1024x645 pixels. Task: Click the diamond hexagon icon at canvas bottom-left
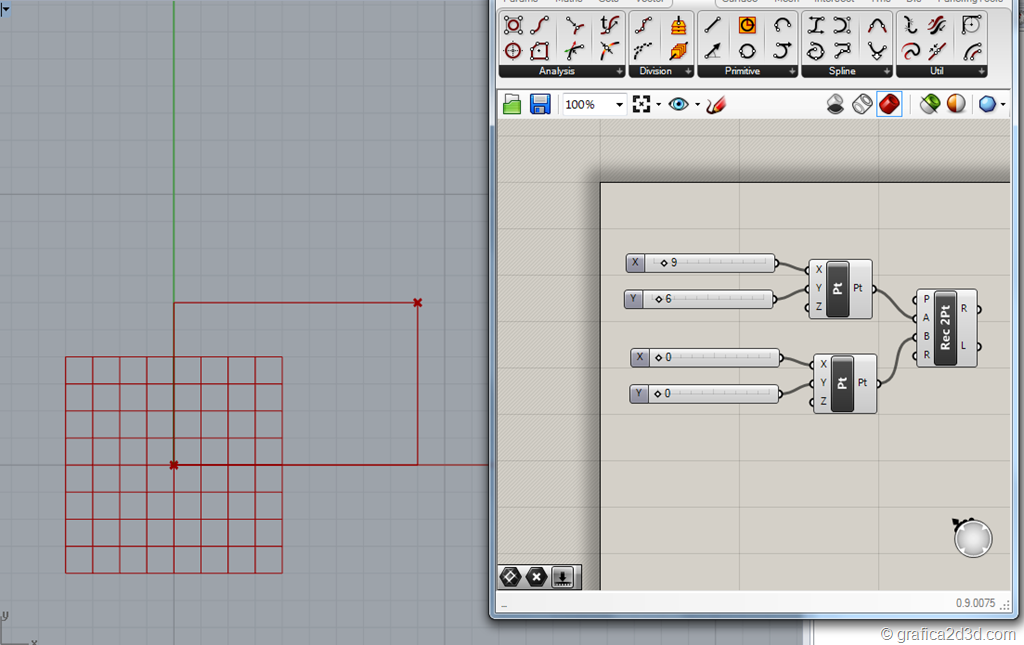click(511, 577)
